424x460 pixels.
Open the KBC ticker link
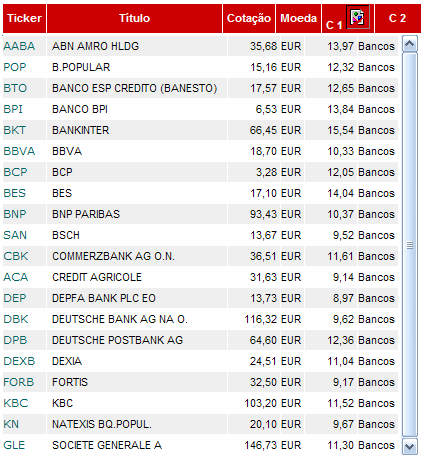click(16, 403)
